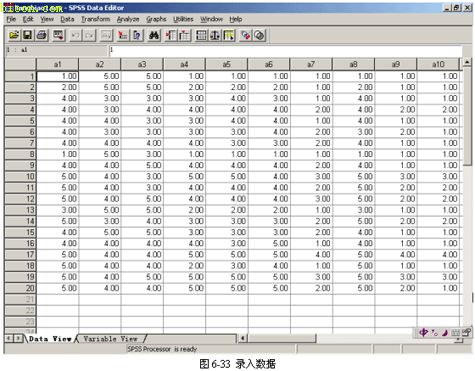Click the Insert Variable toolbar icon
475x371 pixels.
pos(184,35)
